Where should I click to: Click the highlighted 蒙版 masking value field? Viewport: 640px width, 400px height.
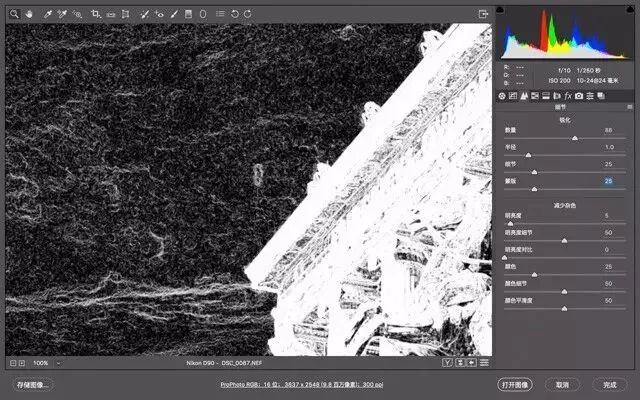(x=608, y=181)
